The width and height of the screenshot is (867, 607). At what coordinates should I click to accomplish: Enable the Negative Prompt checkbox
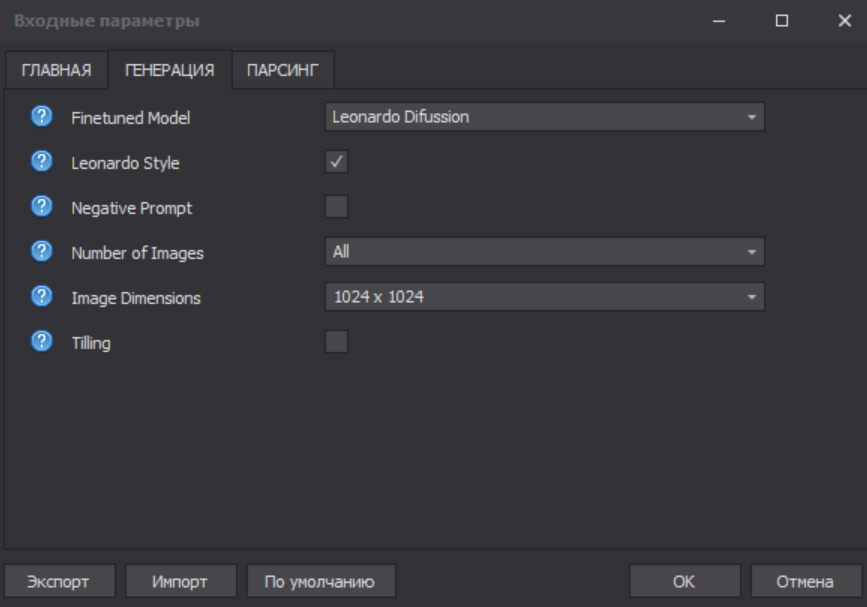336,207
